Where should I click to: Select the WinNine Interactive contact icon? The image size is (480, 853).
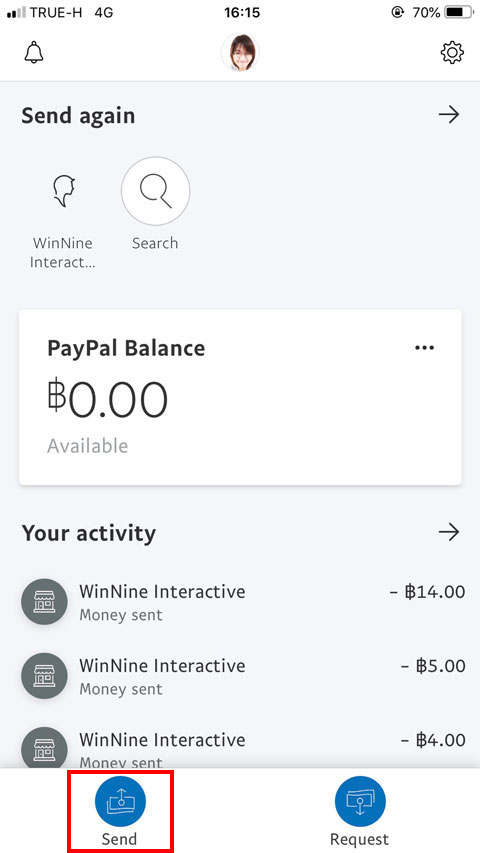[x=63, y=191]
